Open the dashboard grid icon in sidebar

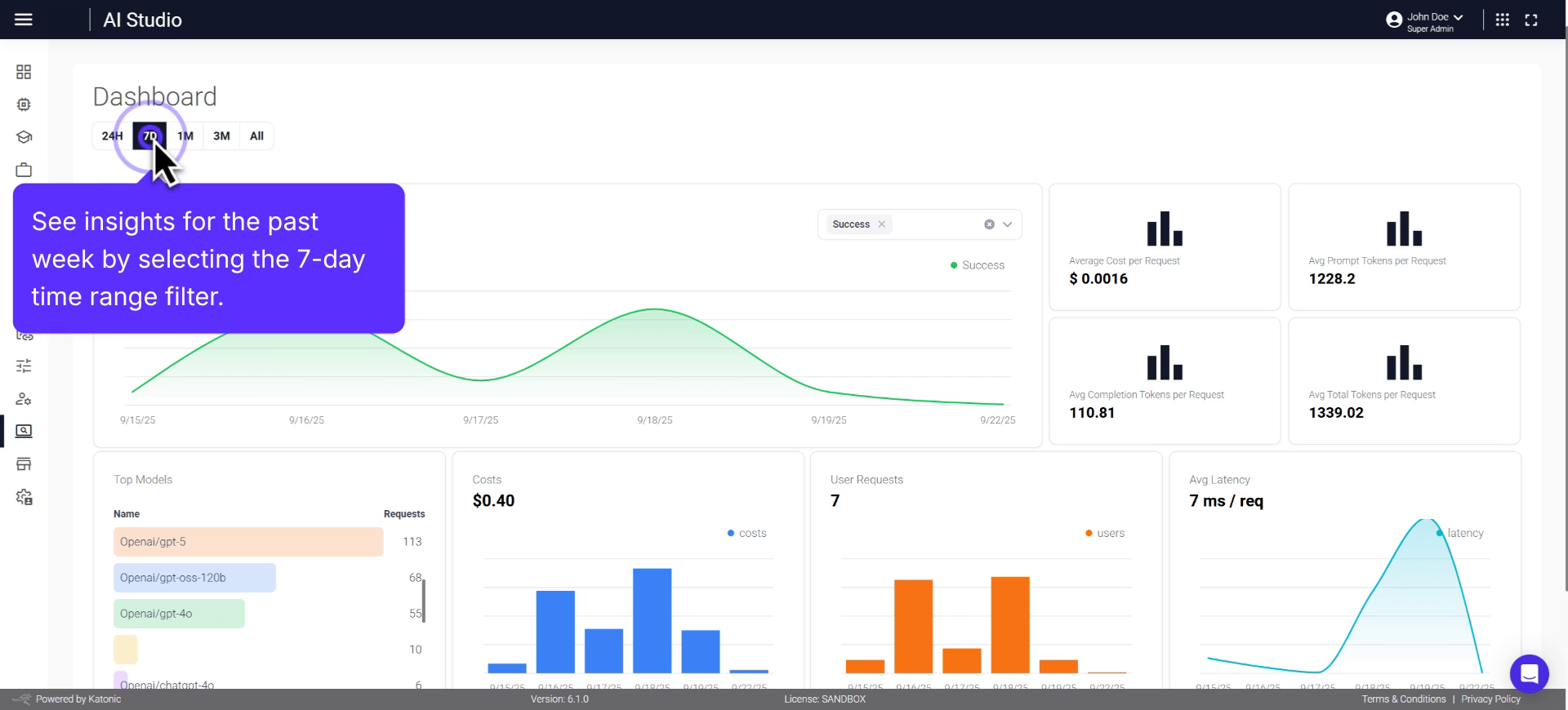24,72
